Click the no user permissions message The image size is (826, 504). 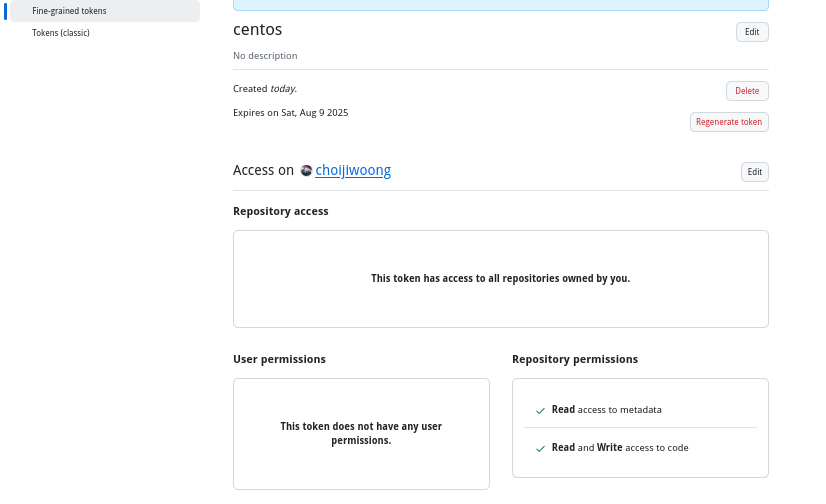click(361, 433)
